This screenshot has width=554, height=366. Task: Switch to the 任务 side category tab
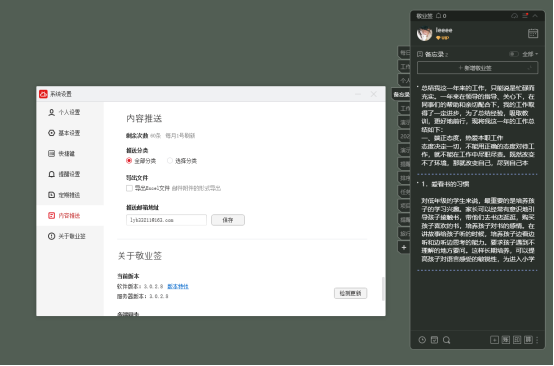coord(405,192)
